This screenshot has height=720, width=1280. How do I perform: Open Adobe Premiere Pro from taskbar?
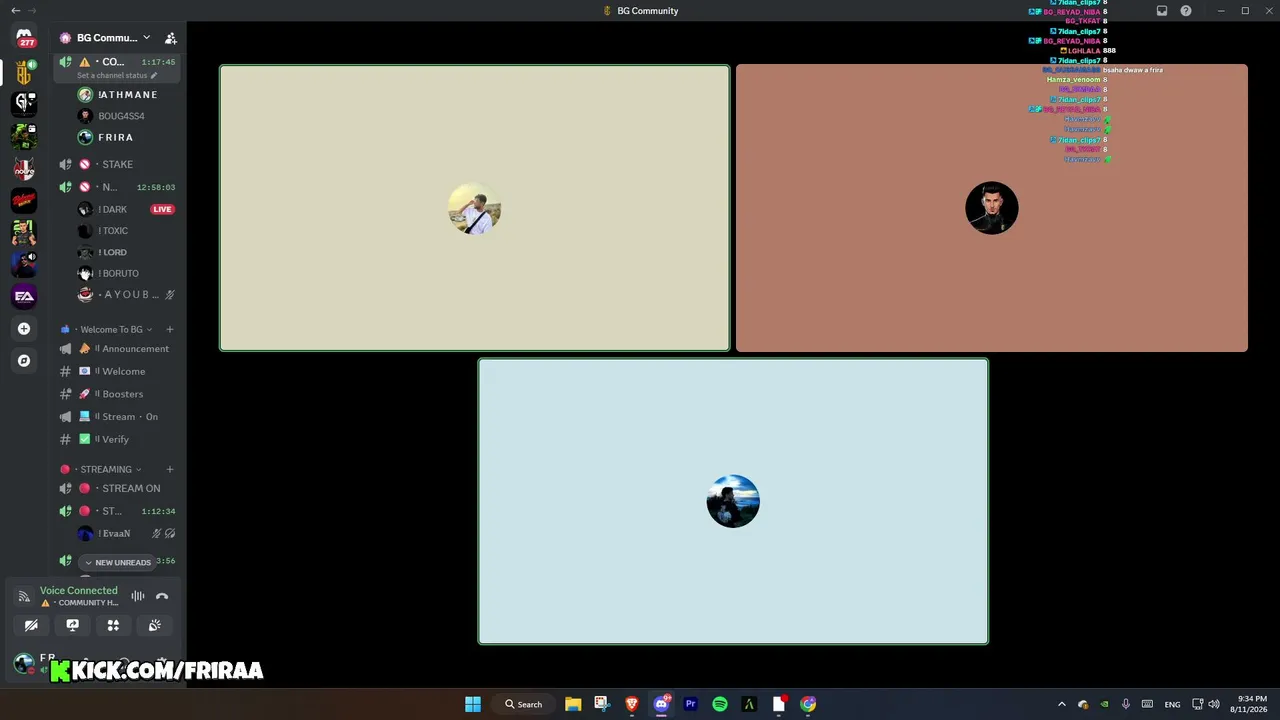(690, 704)
